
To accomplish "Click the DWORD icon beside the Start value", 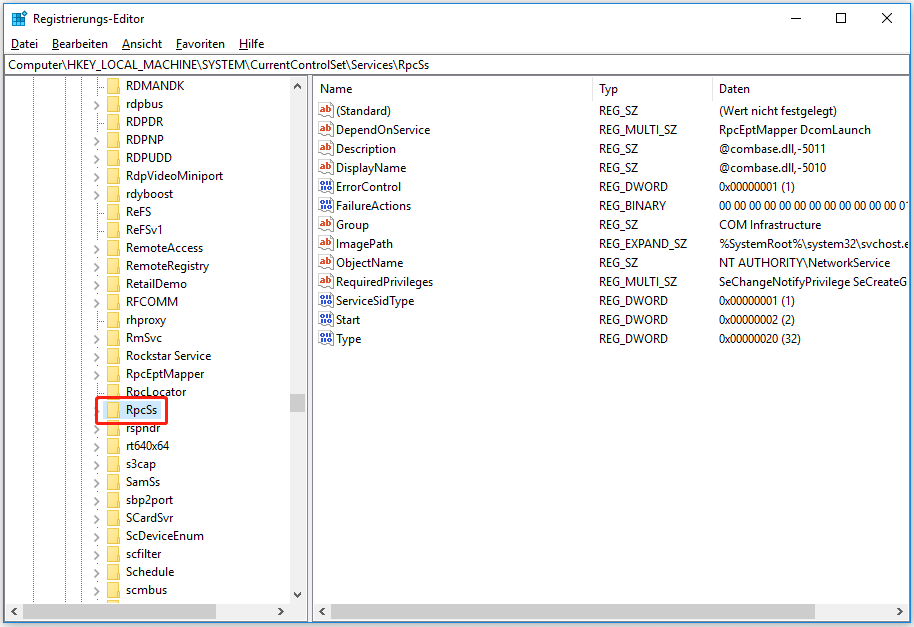I will click(325, 320).
